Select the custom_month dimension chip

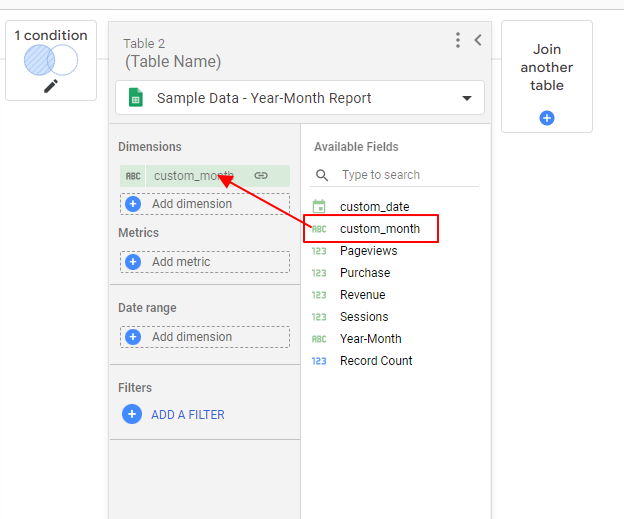pyautogui.click(x=192, y=176)
